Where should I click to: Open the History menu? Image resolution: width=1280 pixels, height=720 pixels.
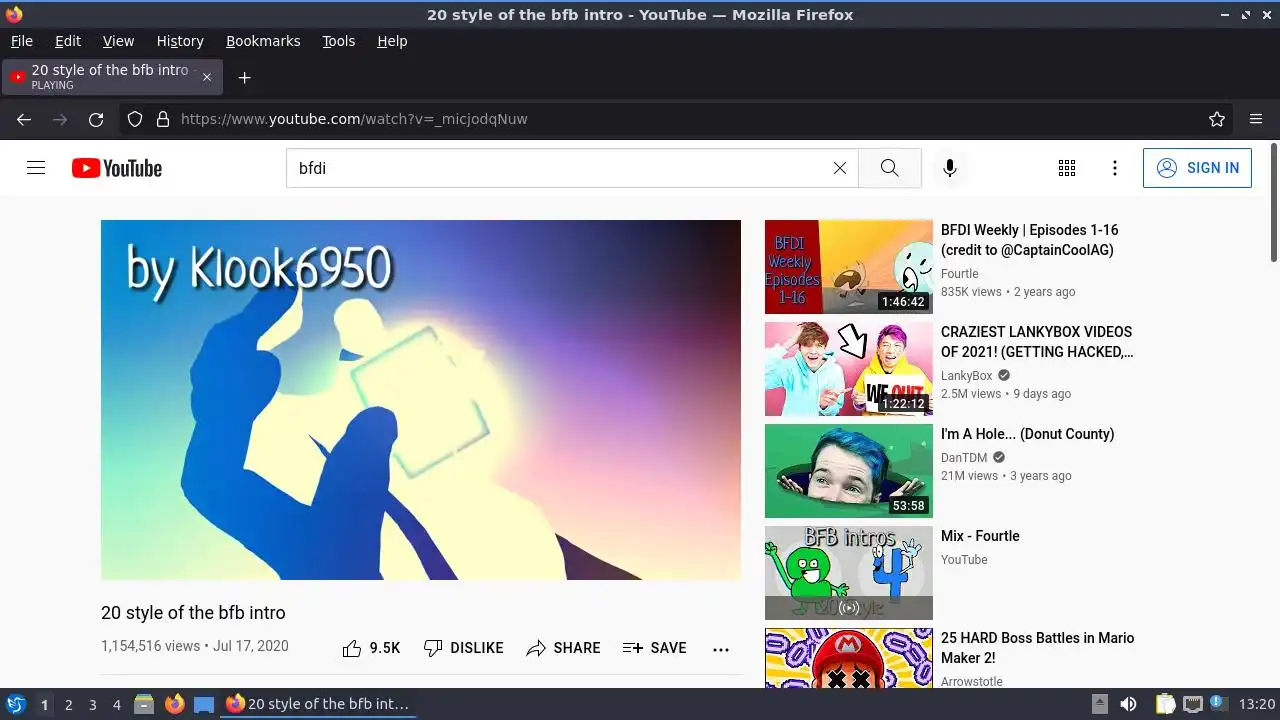tap(180, 41)
